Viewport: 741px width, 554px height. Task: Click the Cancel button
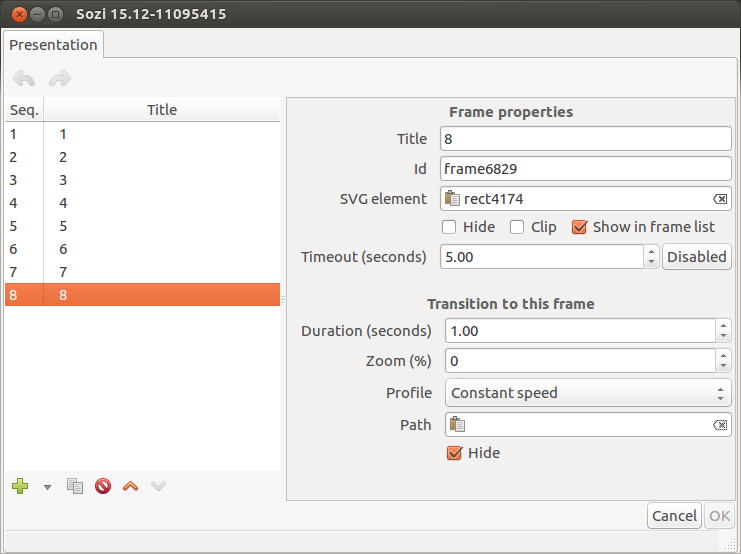[x=674, y=516]
